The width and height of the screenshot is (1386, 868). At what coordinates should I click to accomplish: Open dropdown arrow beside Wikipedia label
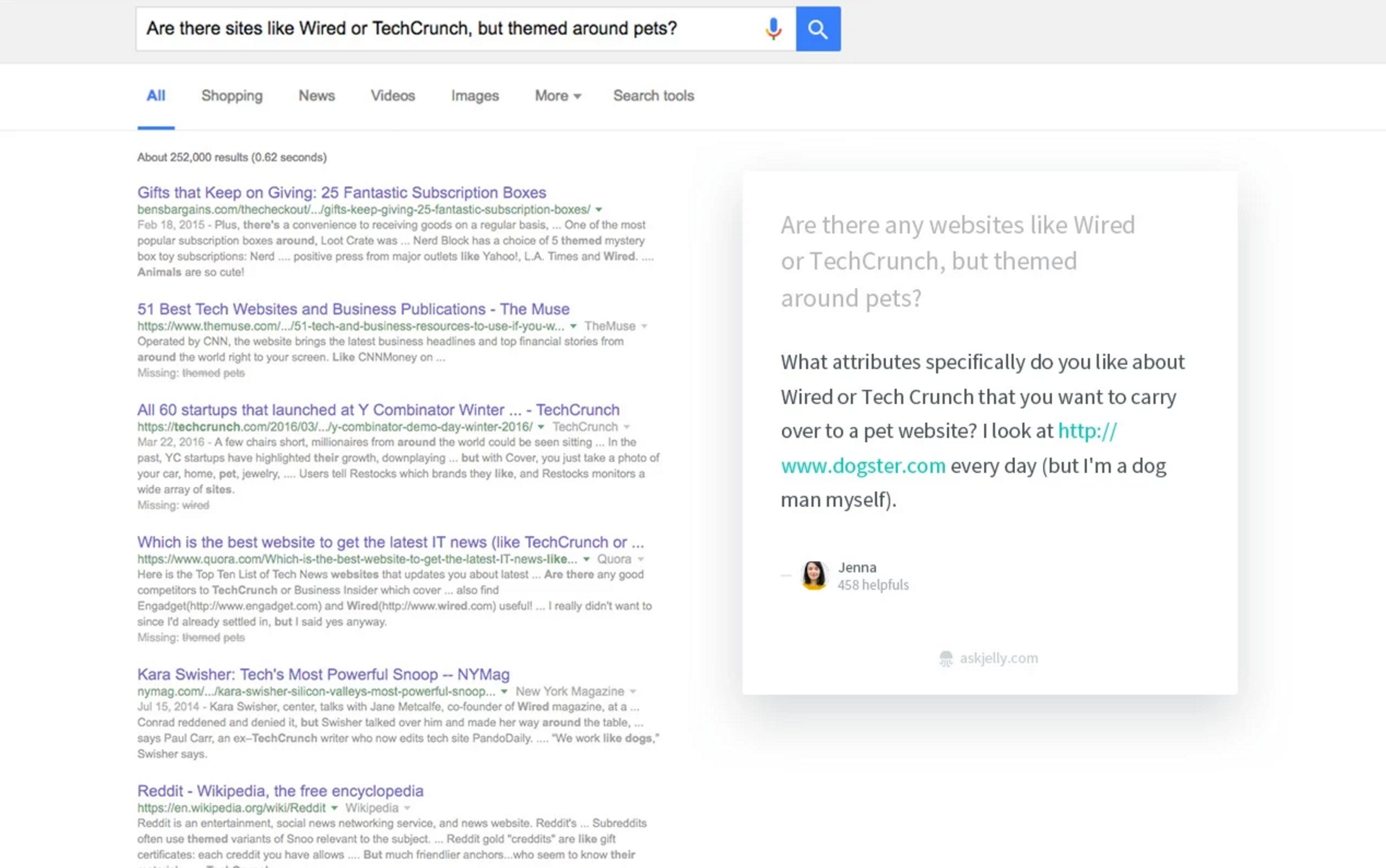click(407, 808)
